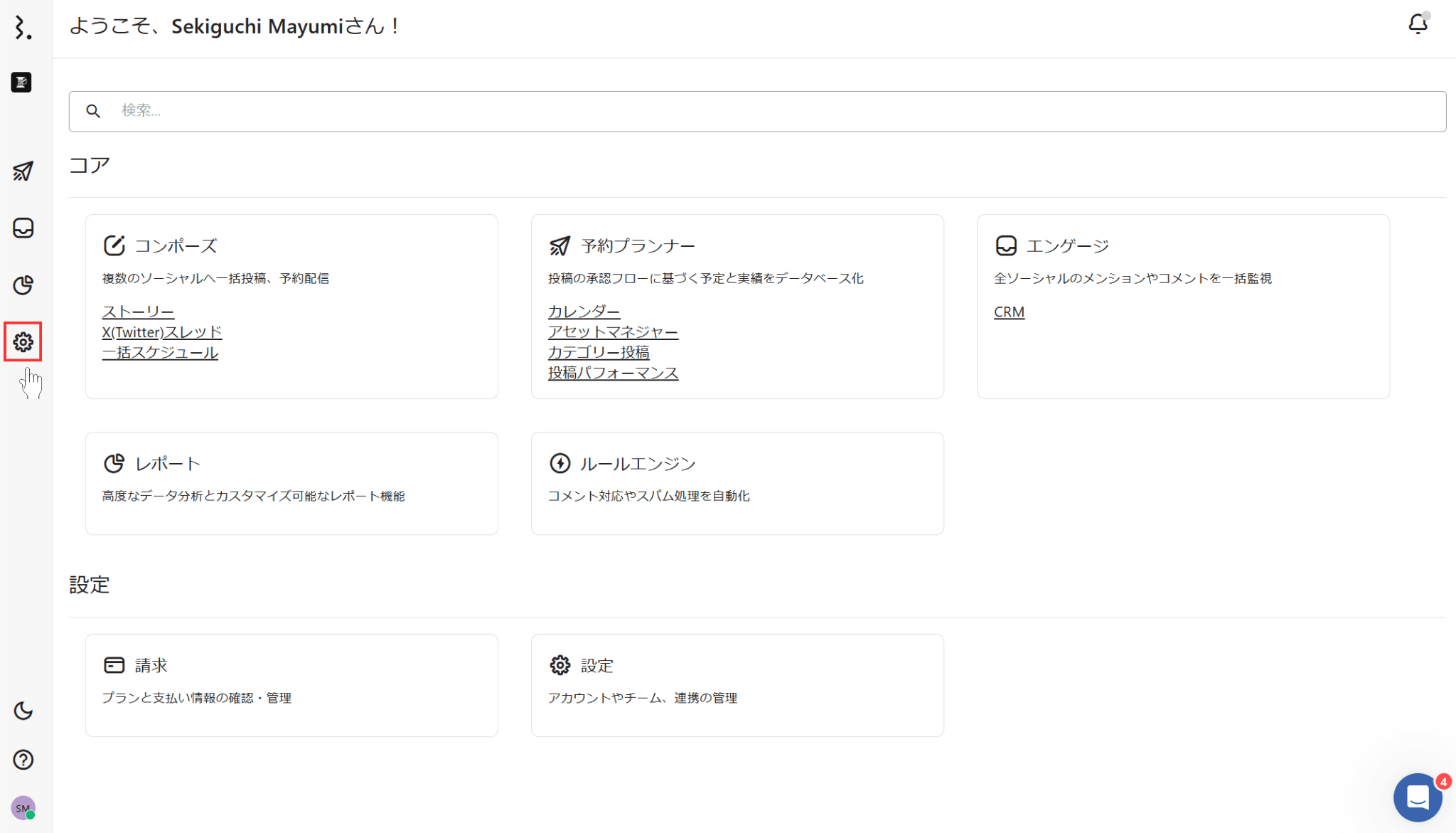The image size is (1456, 833).
Task: Open the notifications bell icon
Action: [1418, 24]
